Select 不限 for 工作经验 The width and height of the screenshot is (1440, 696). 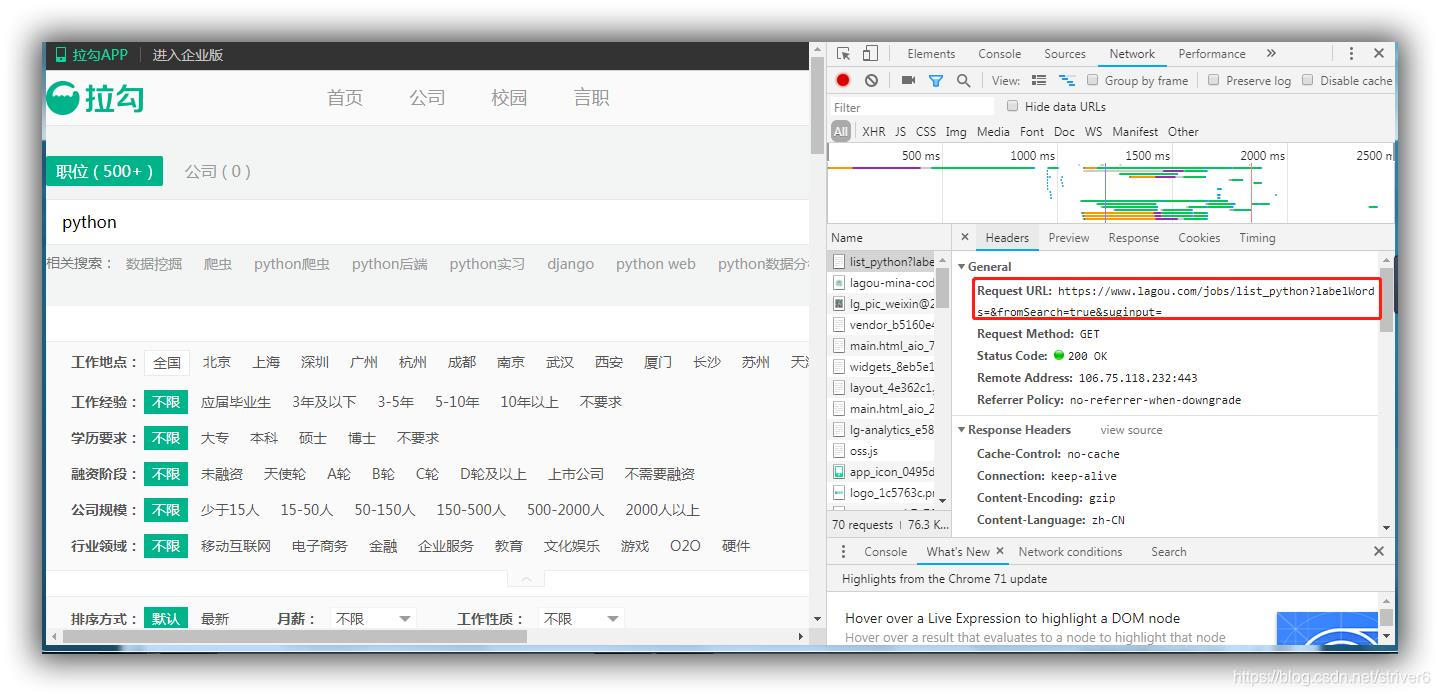click(x=166, y=402)
